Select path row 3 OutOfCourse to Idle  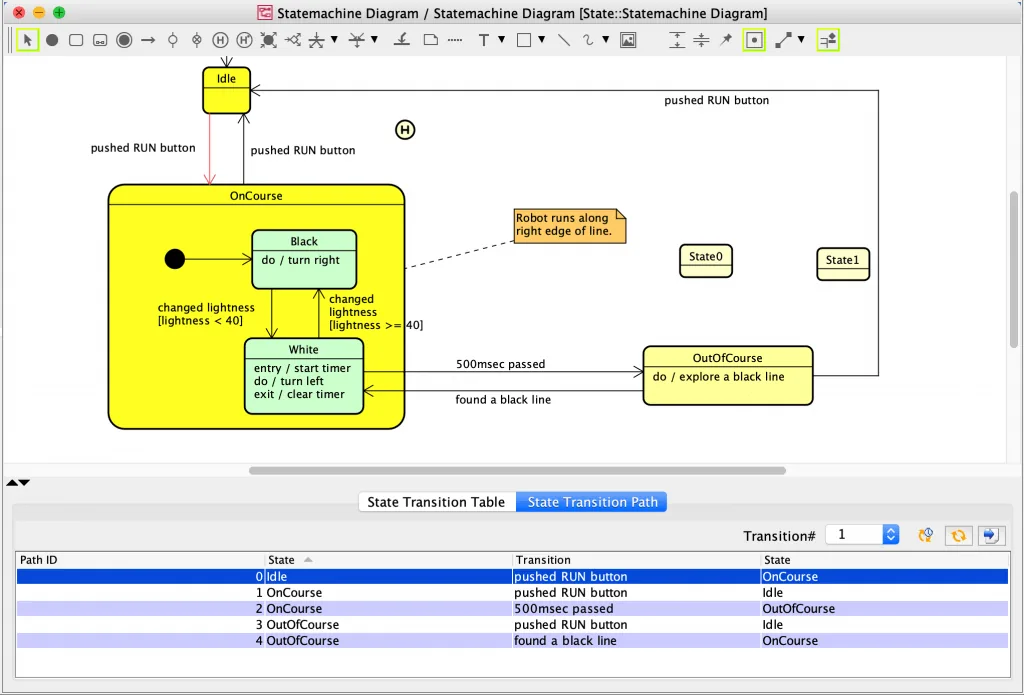512,624
